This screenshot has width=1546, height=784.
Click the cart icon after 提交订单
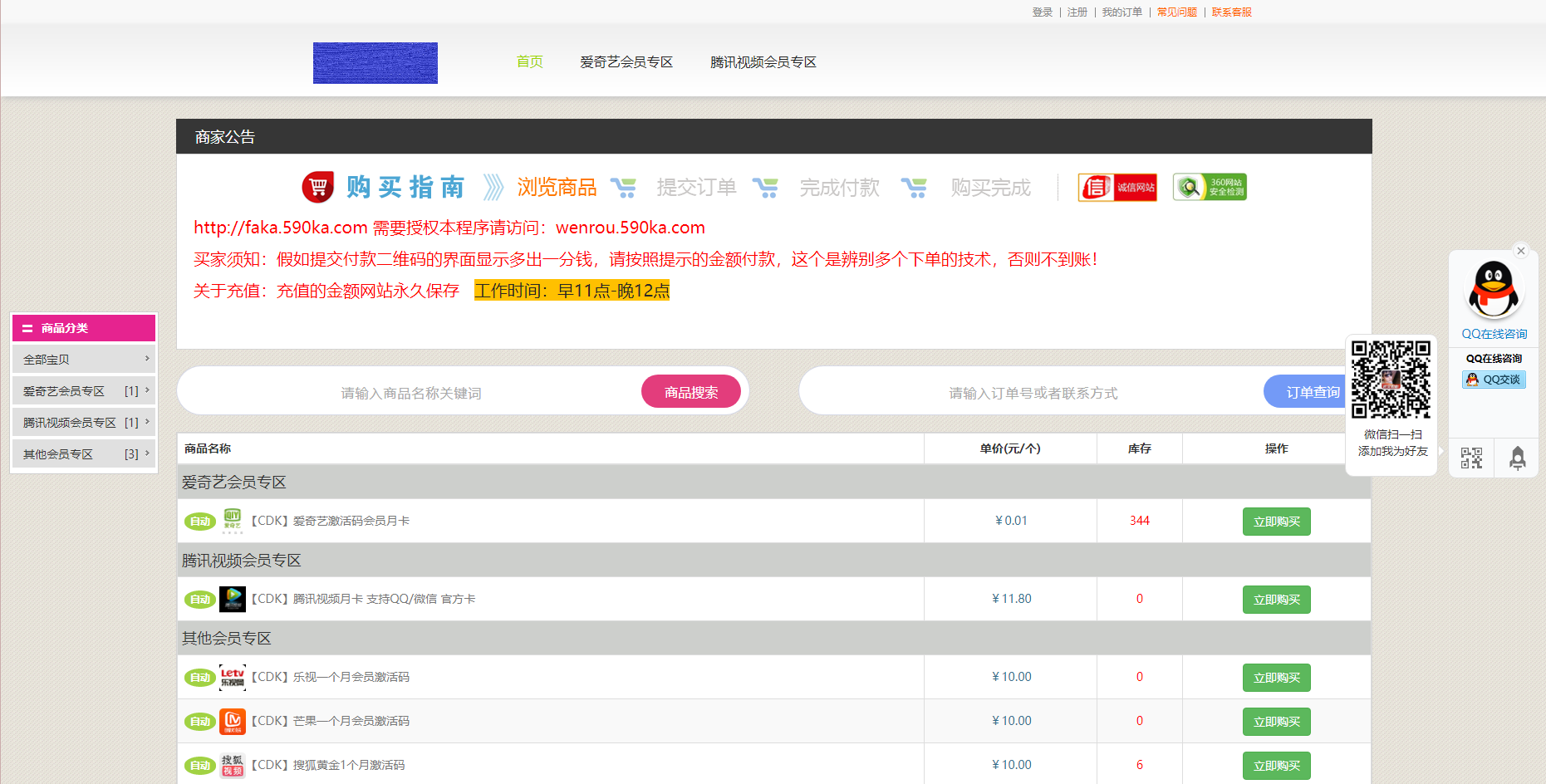click(x=765, y=188)
